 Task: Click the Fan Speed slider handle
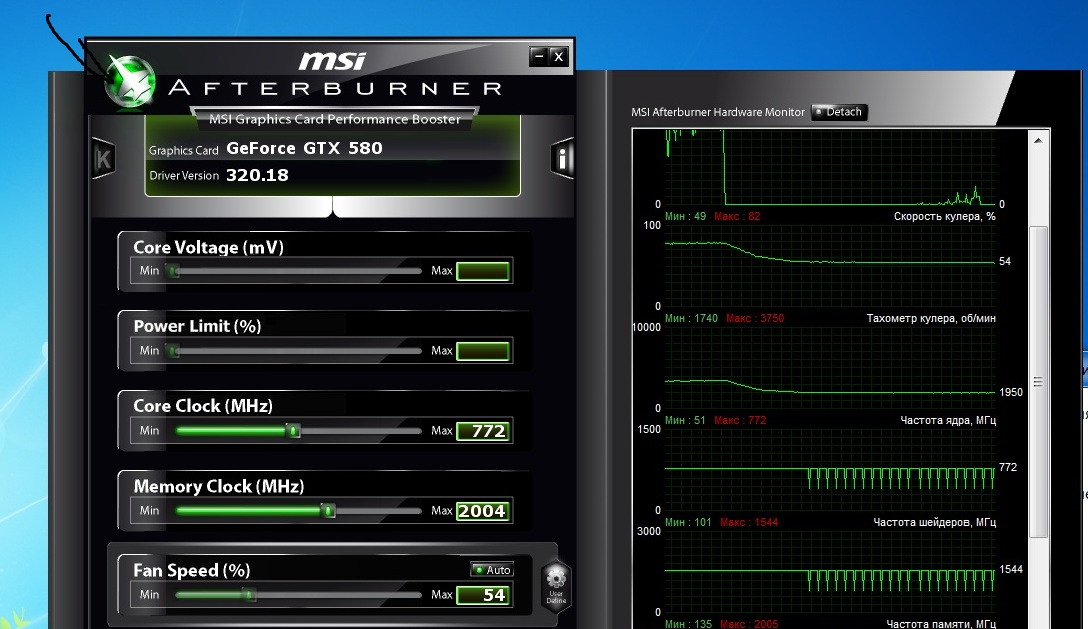tap(249, 595)
